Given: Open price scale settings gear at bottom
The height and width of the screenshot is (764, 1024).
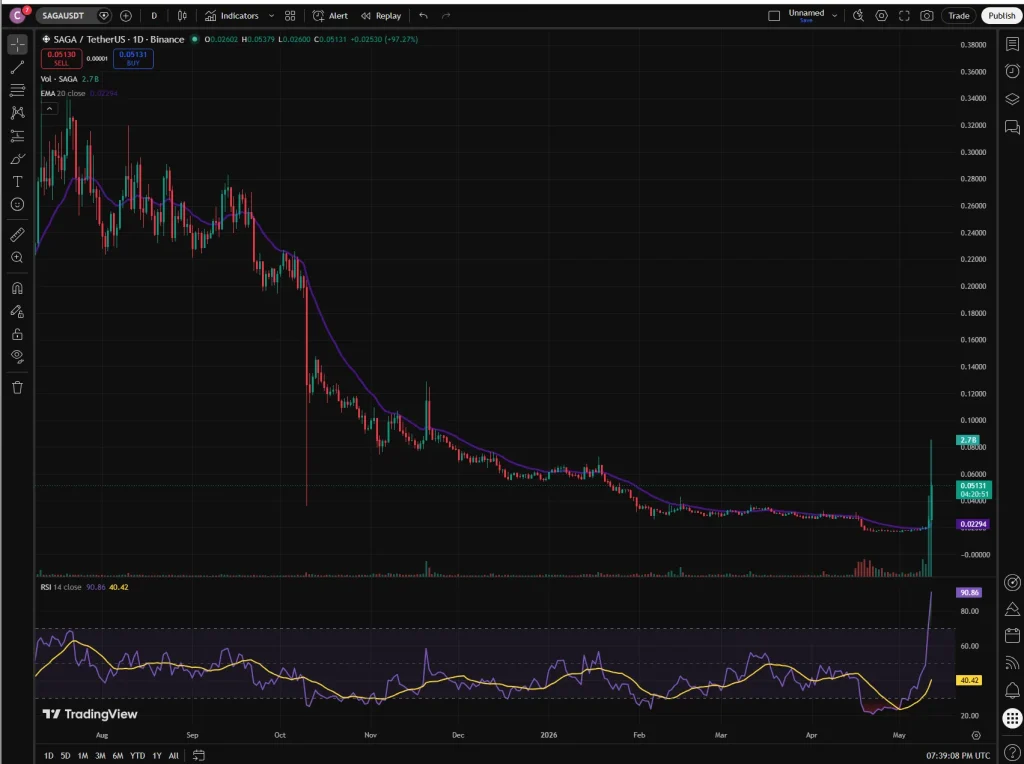Looking at the screenshot, I should 976,735.
